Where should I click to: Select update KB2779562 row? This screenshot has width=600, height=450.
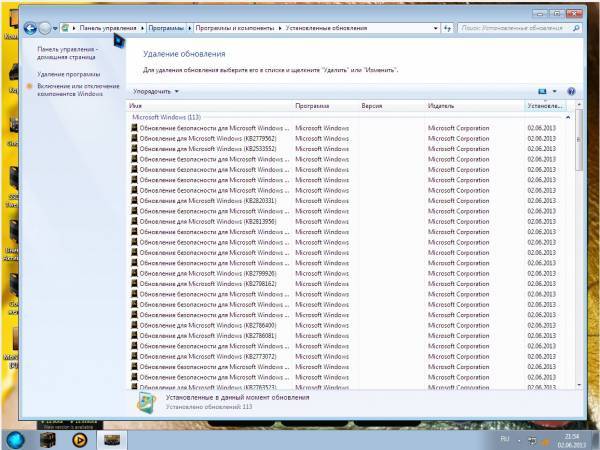coord(348,139)
